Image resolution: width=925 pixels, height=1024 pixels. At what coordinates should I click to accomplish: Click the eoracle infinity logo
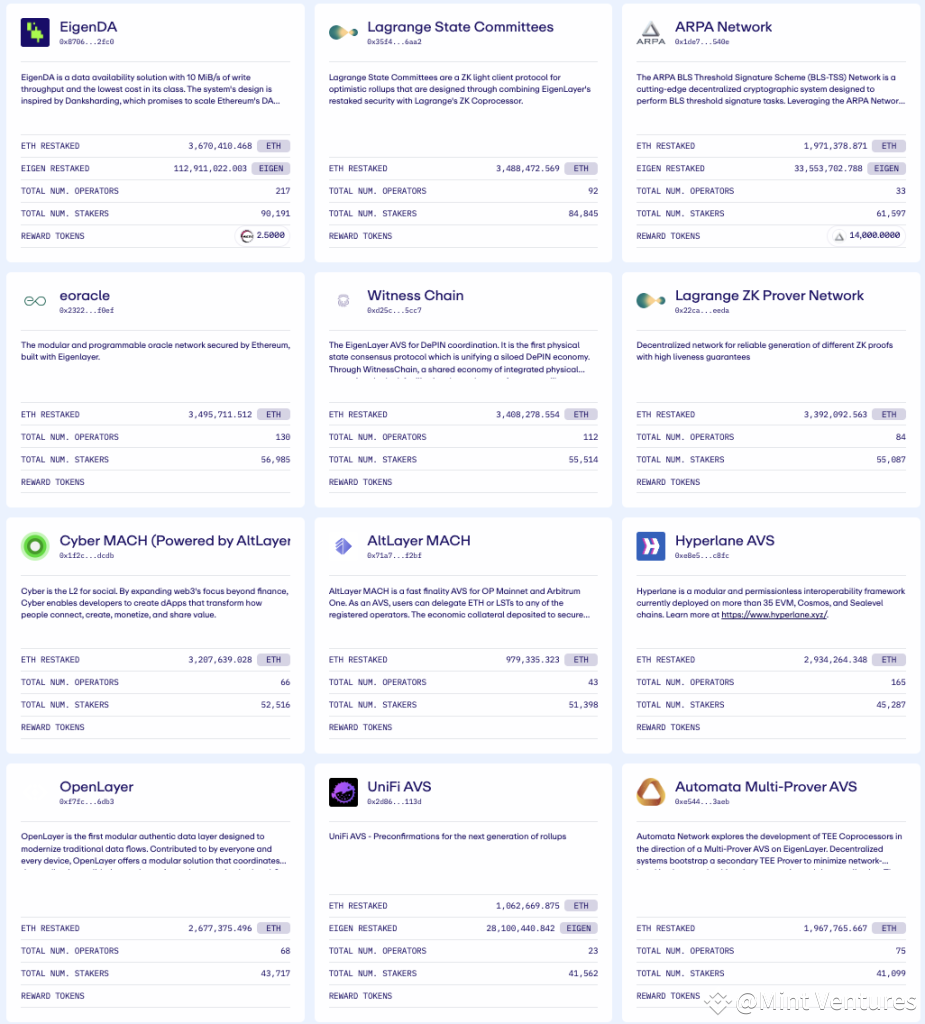click(35, 301)
